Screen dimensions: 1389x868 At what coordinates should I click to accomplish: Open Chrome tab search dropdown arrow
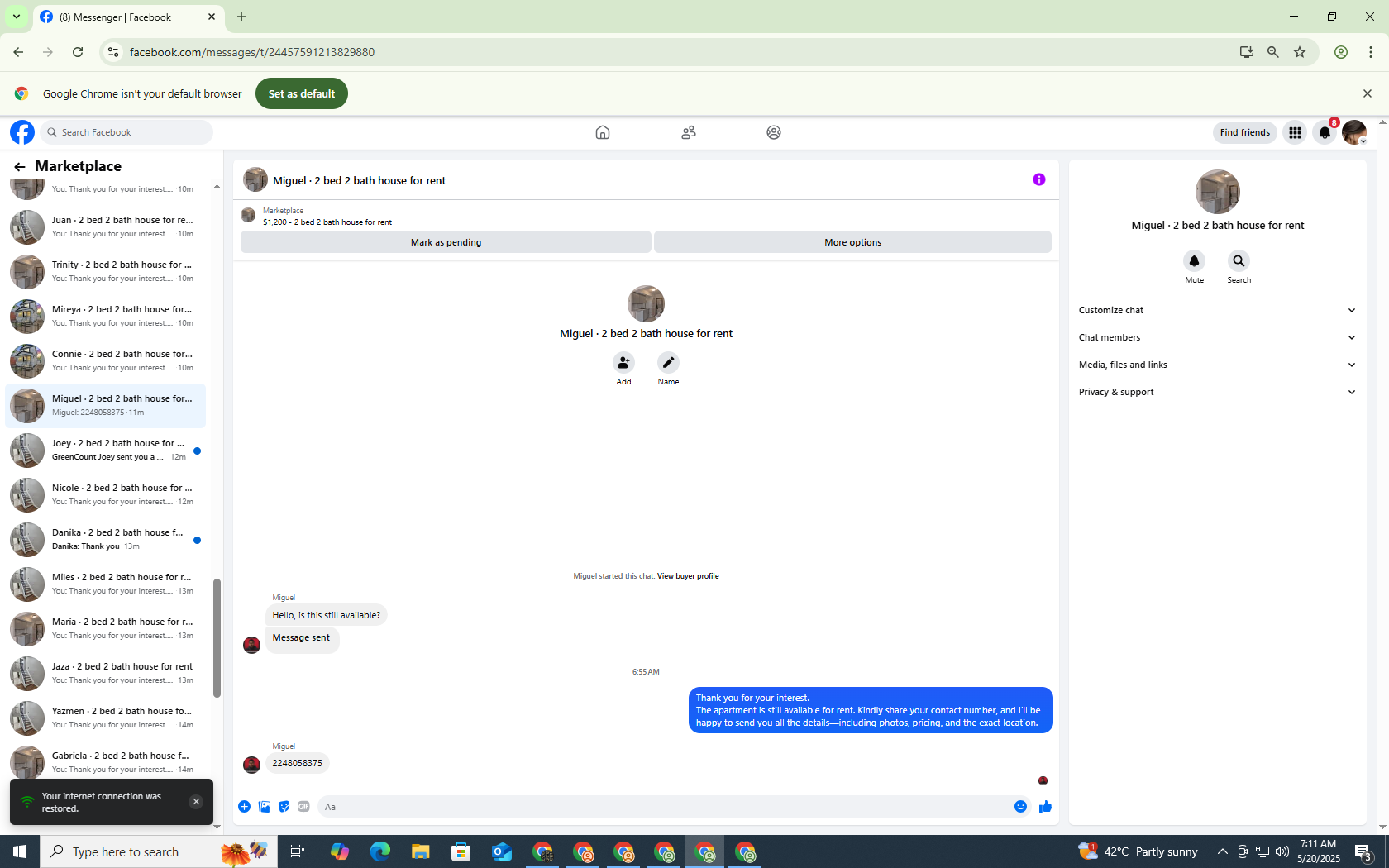click(x=16, y=17)
